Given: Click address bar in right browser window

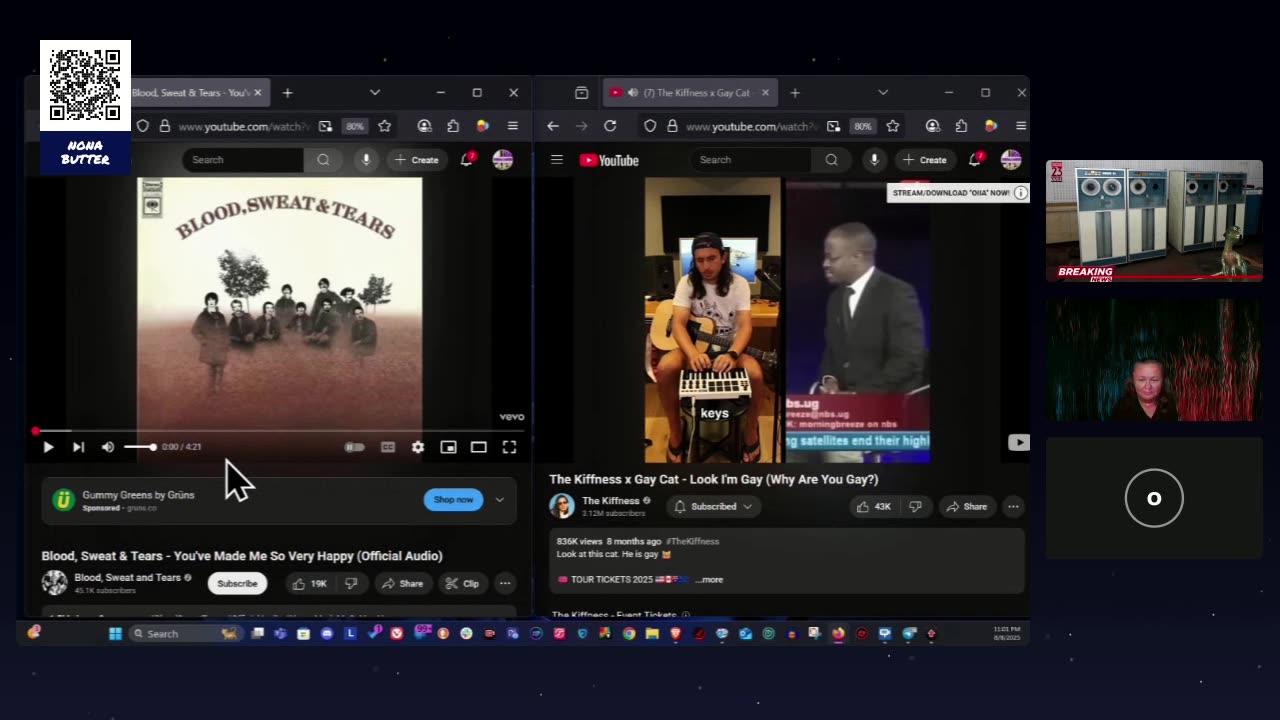Looking at the screenshot, I should (751, 127).
